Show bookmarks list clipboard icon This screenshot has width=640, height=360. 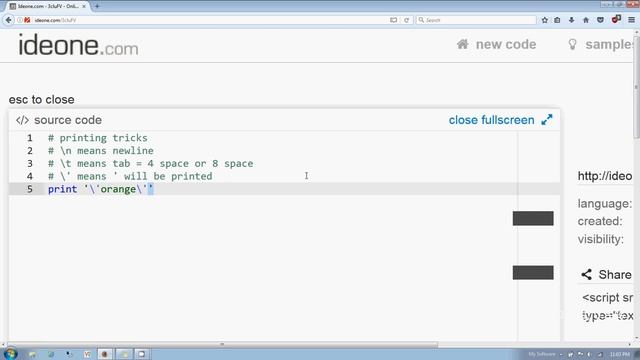pos(557,20)
